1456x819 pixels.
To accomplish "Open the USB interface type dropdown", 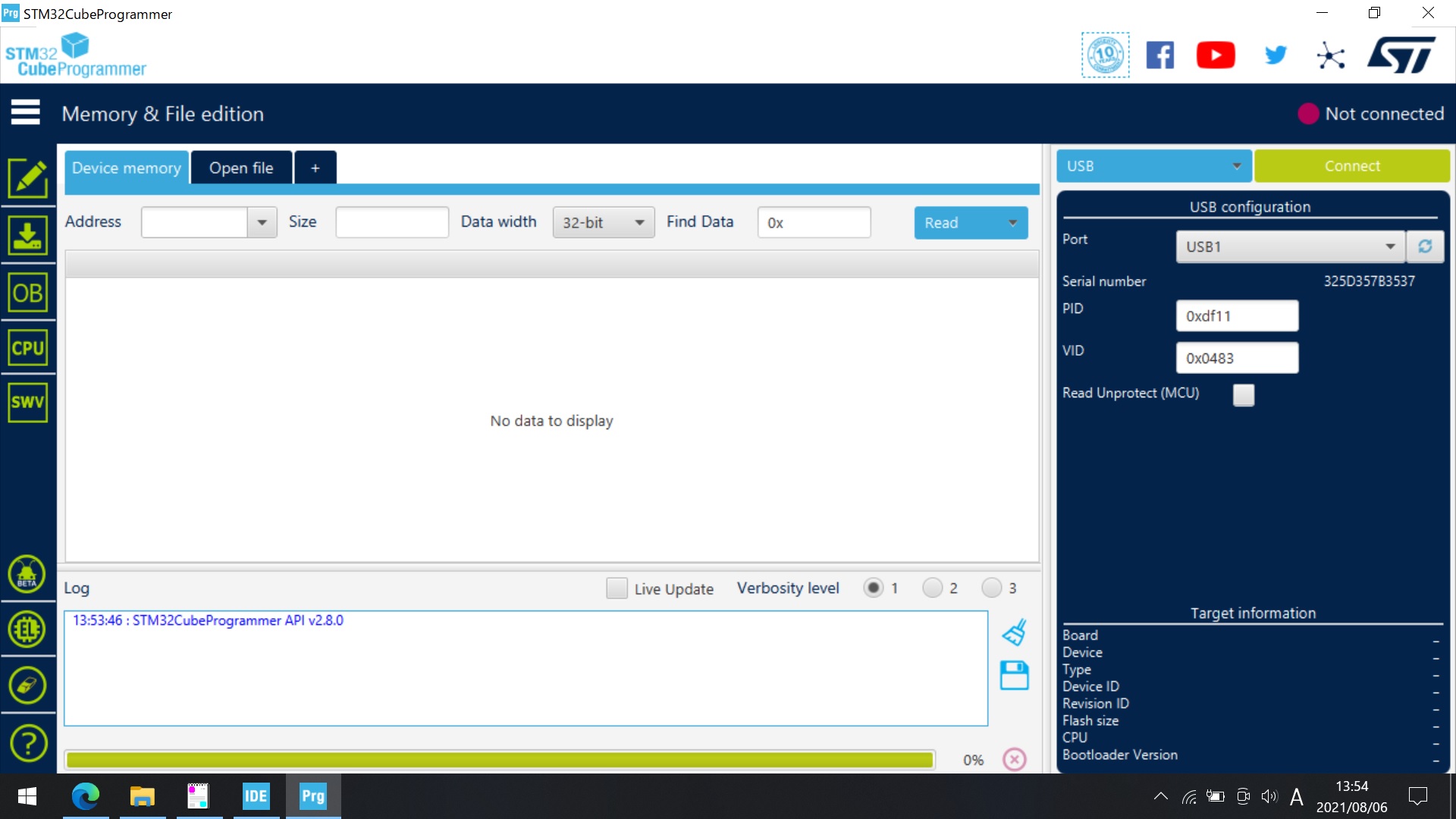I will pos(1153,166).
